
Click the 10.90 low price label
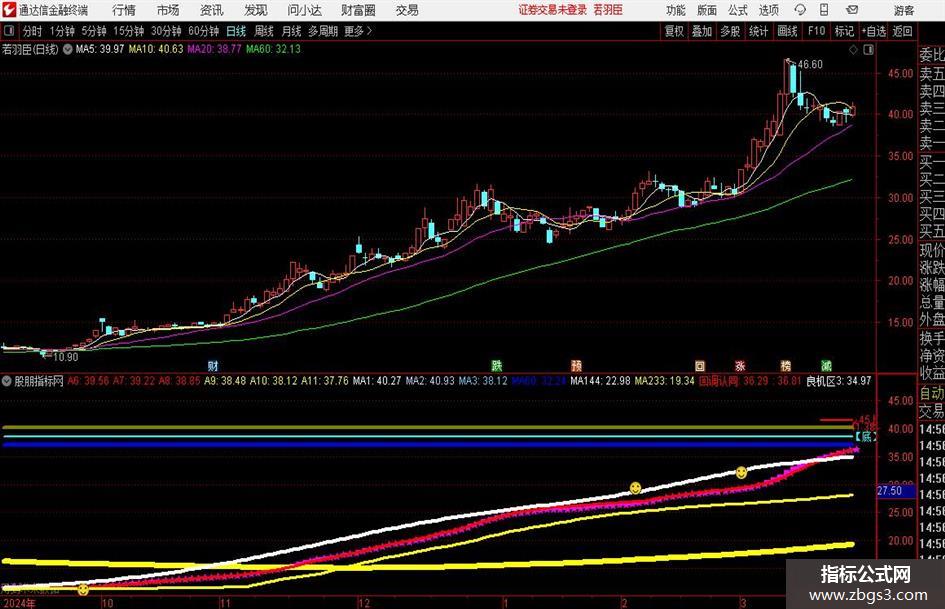pos(66,357)
